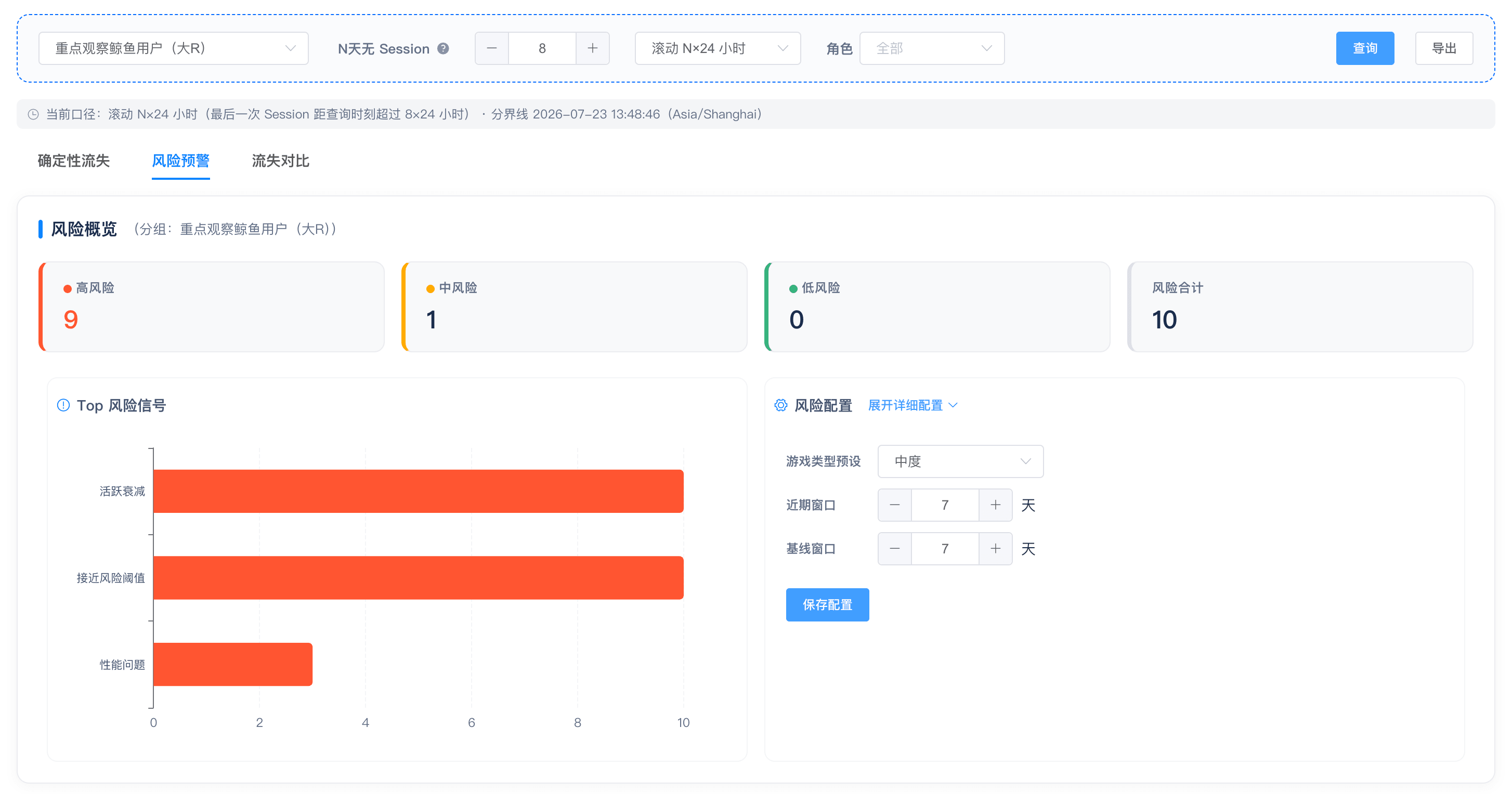Decrease 基线窗口 days with minus button
The width and height of the screenshot is (1512, 794).
coord(894,549)
